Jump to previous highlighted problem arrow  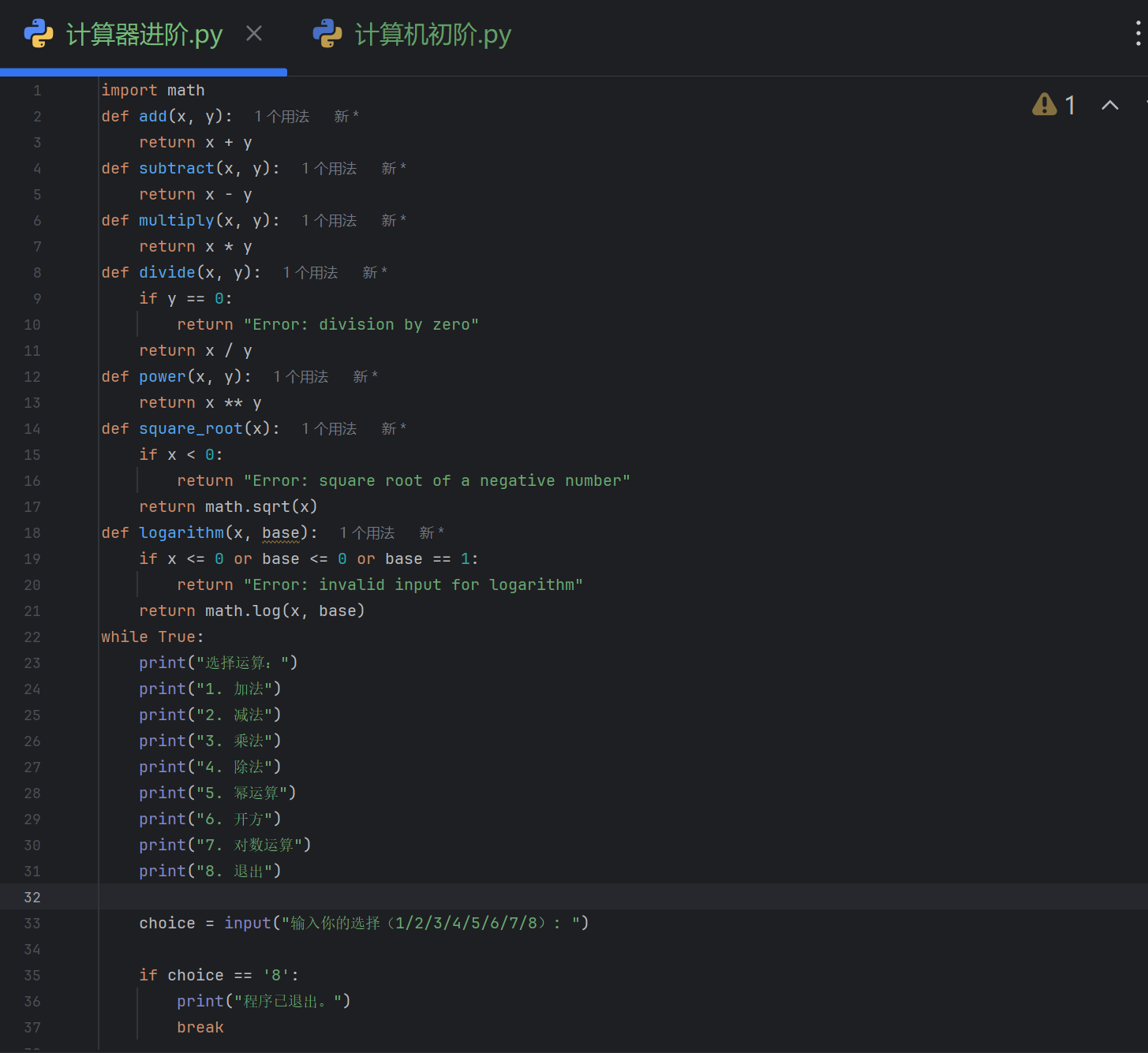click(x=1110, y=105)
